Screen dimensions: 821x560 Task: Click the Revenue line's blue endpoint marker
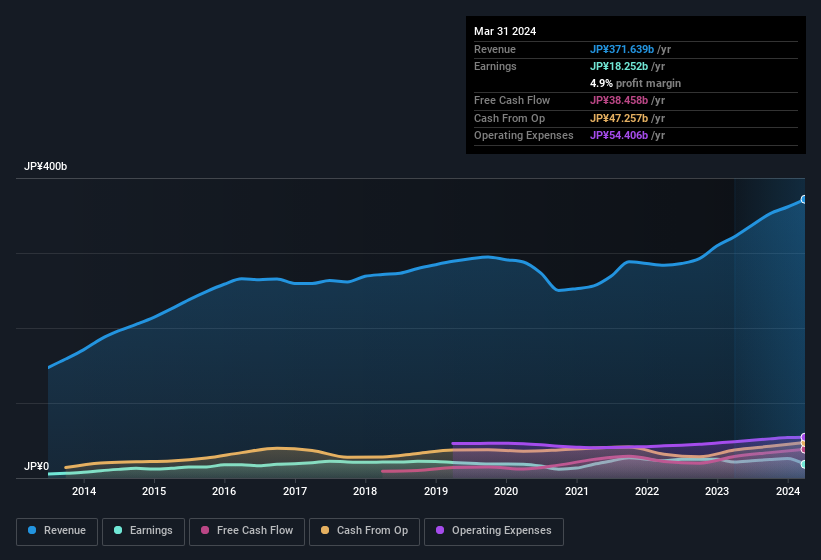804,199
